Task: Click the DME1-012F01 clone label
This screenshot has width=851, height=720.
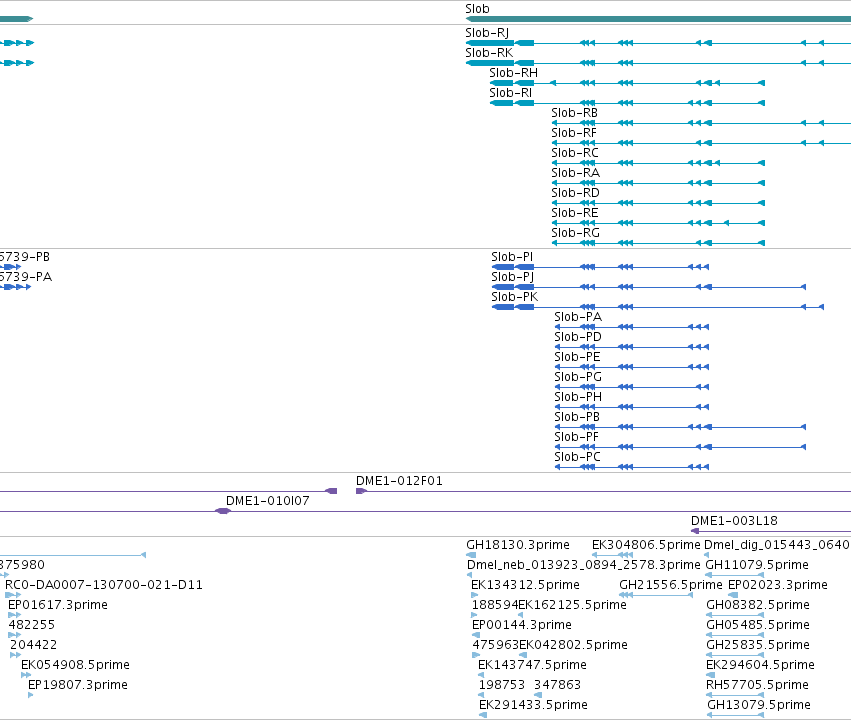Action: point(399,481)
